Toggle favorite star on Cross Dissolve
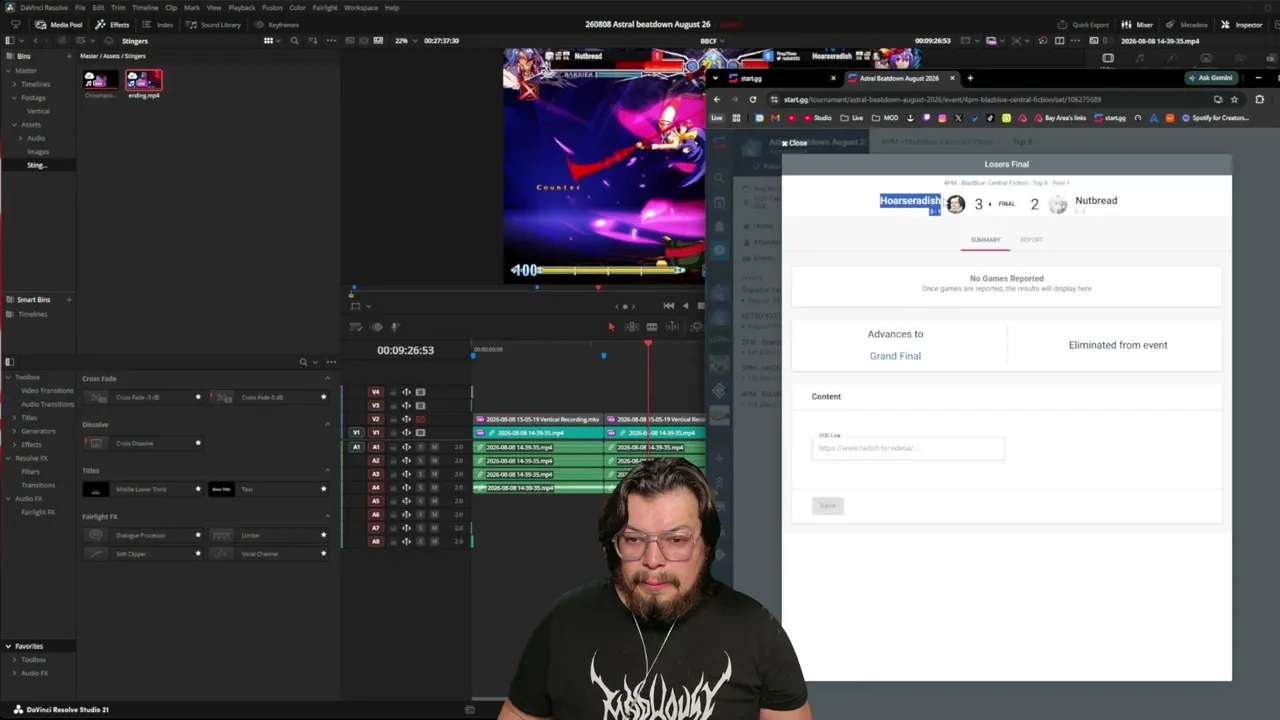This screenshot has height=720, width=1280. [x=198, y=443]
